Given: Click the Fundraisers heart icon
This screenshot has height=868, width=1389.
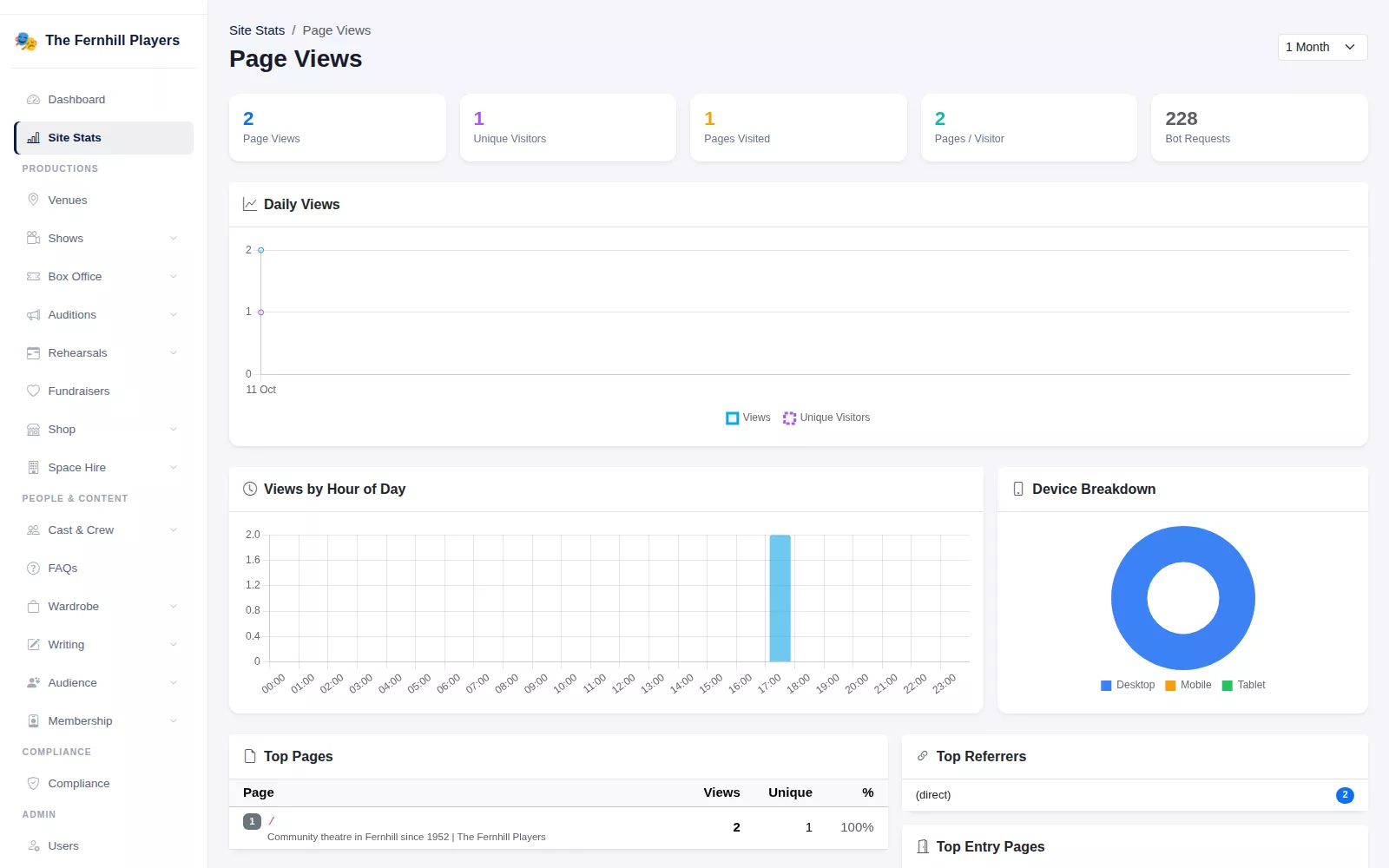Looking at the screenshot, I should [33, 391].
